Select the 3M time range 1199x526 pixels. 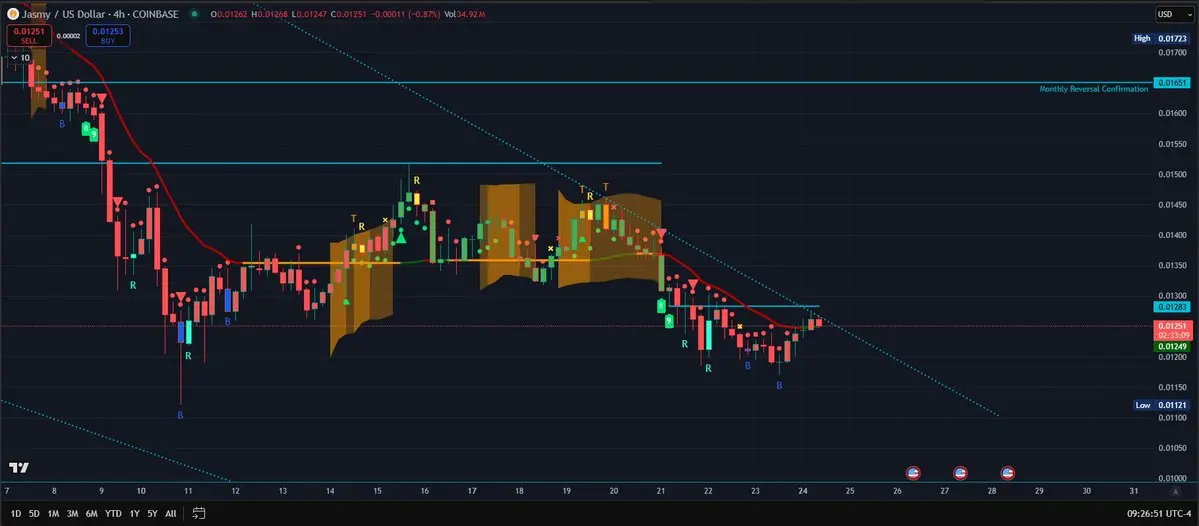pos(73,513)
